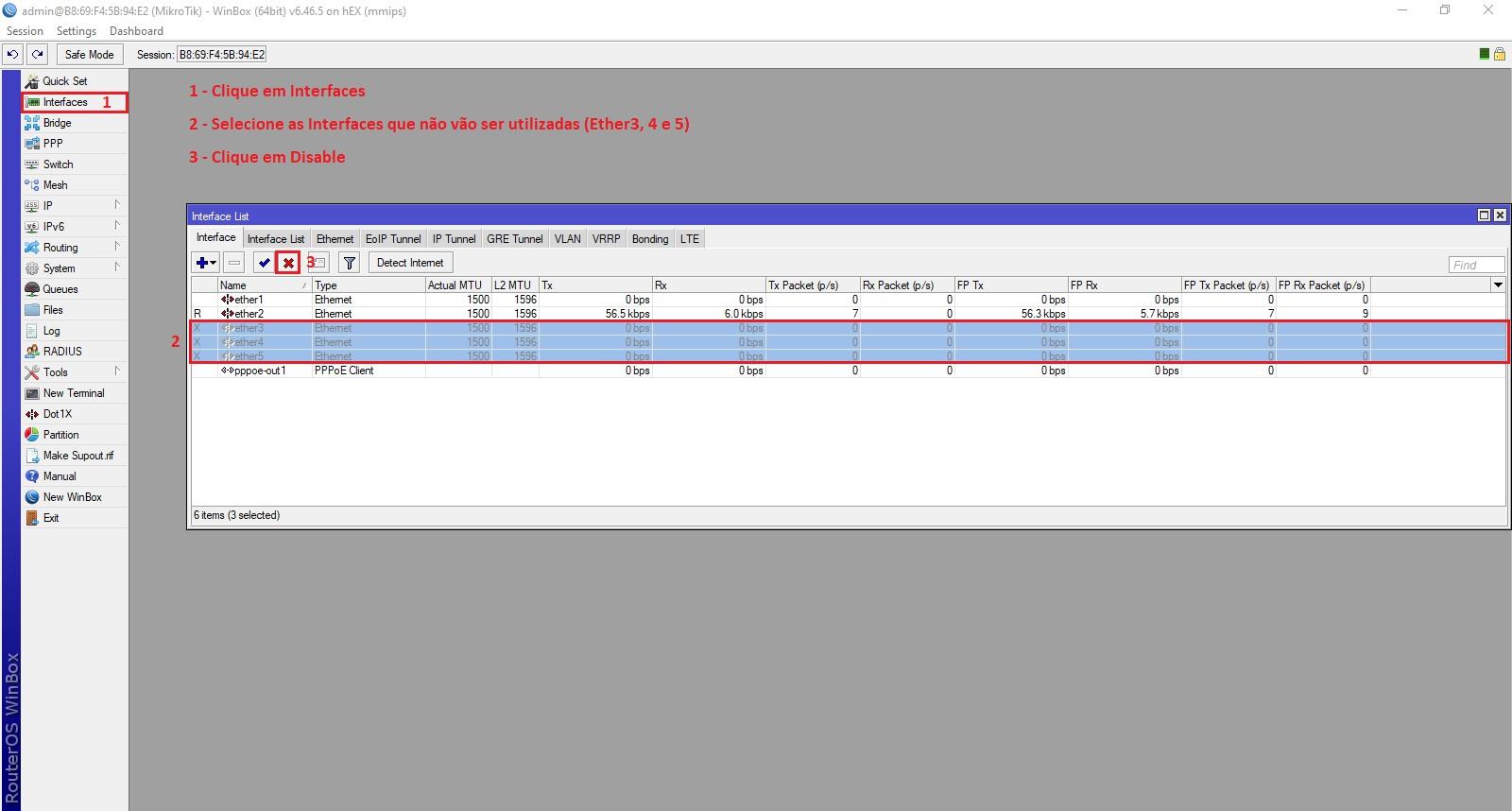The height and width of the screenshot is (811, 1512).
Task: Select the ether2 interface row
Action: [x=848, y=314]
